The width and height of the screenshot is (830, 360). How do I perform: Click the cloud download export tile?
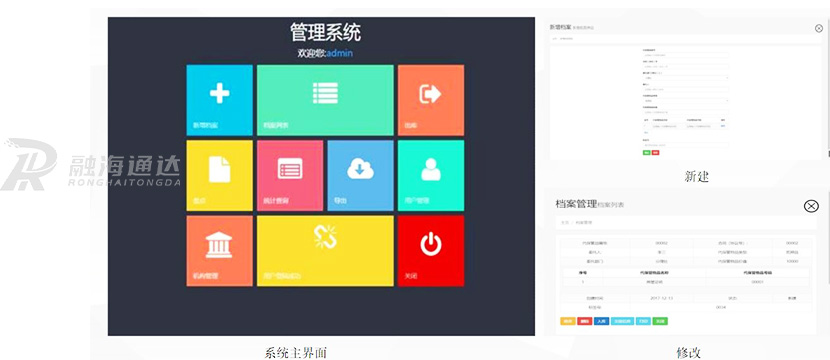pos(360,175)
